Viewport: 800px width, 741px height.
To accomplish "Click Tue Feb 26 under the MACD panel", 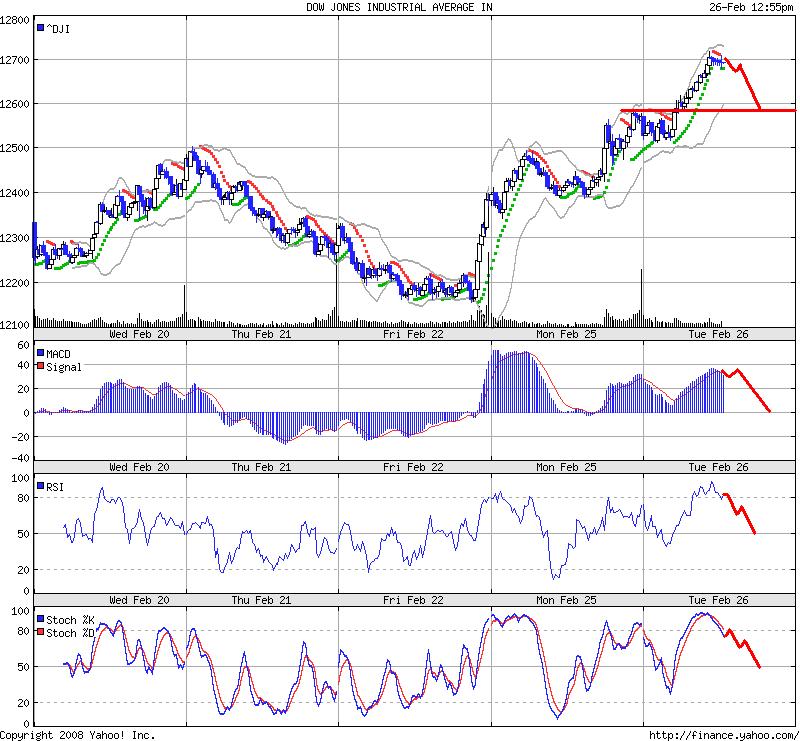I will (x=718, y=467).
